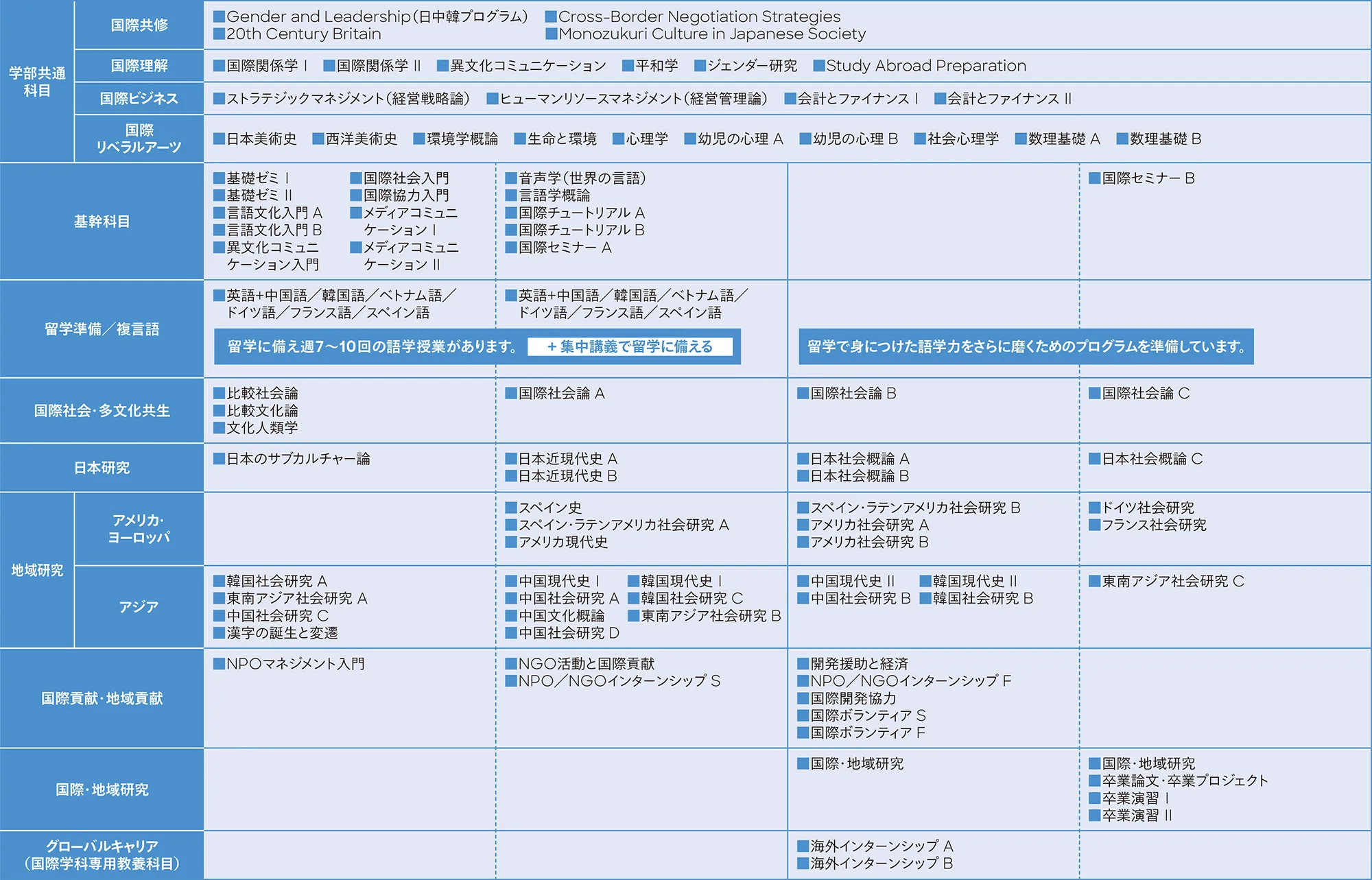Select the 国際・地域研究 row header
The width and height of the screenshot is (1372, 880).
point(102,789)
